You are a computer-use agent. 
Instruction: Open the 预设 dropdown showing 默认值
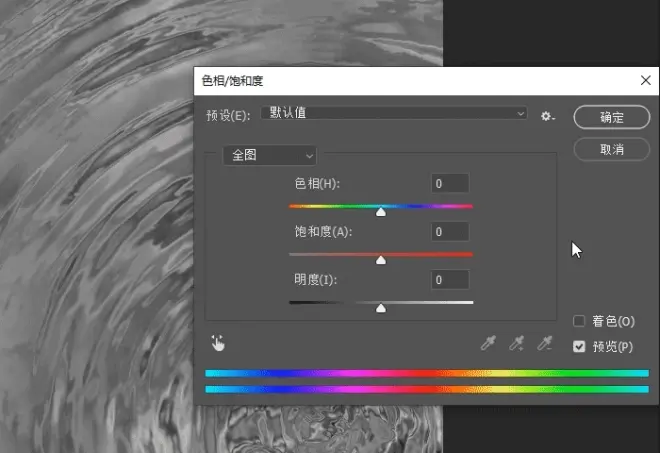(x=394, y=113)
